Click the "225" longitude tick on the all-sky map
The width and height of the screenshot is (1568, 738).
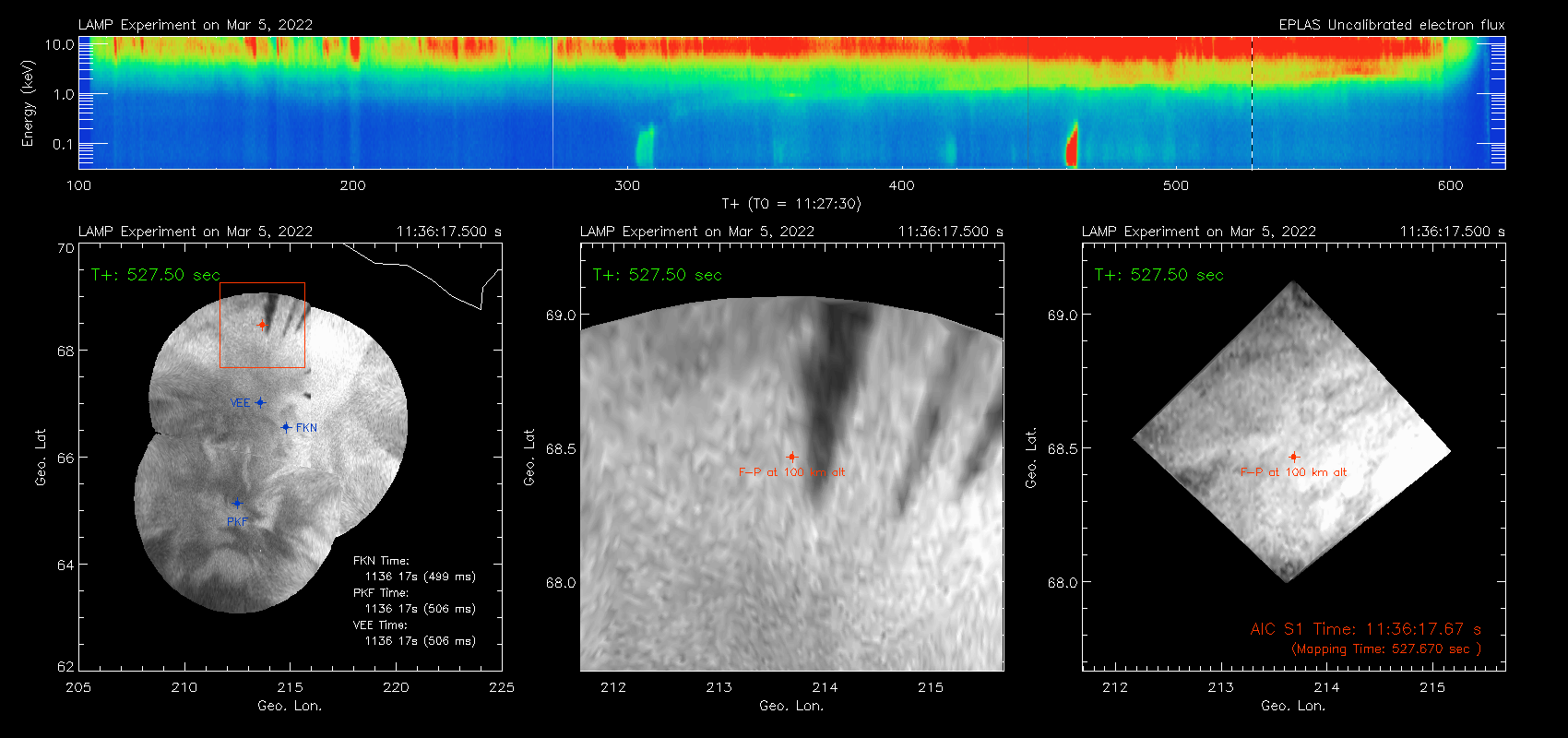(x=502, y=687)
